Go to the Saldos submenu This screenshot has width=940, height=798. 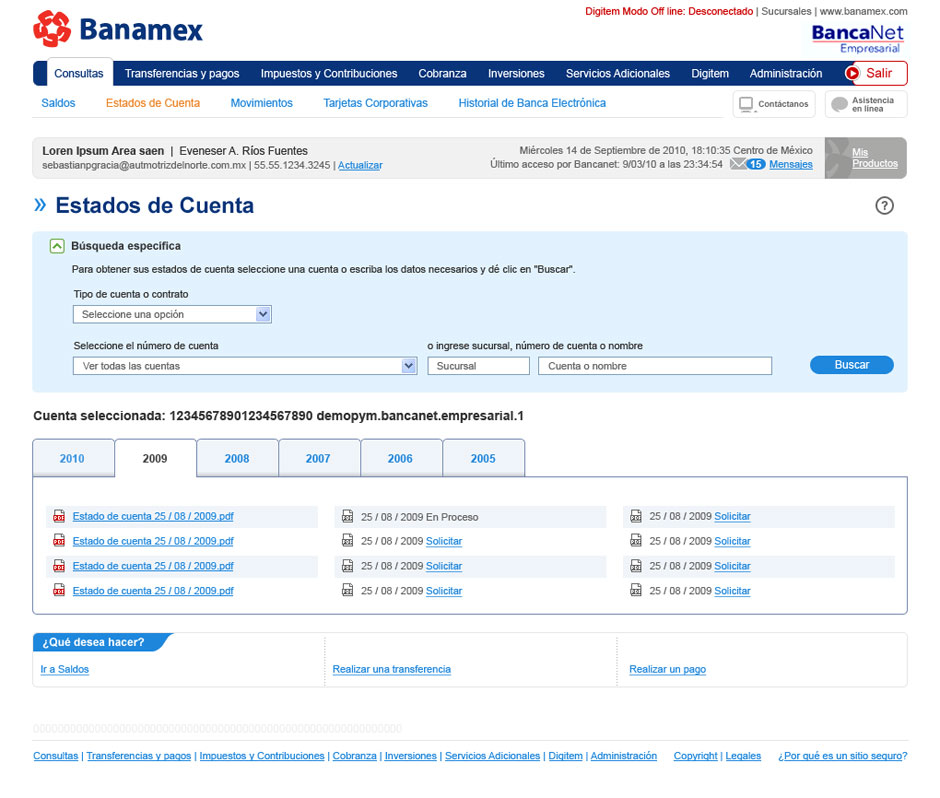(58, 103)
